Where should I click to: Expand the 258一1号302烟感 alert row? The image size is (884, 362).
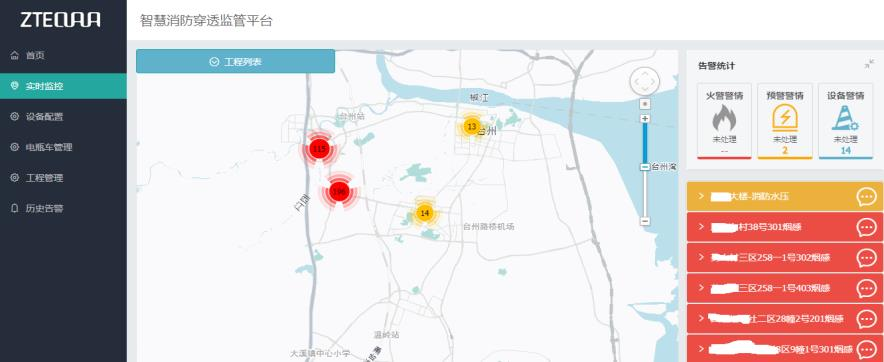pos(785,258)
